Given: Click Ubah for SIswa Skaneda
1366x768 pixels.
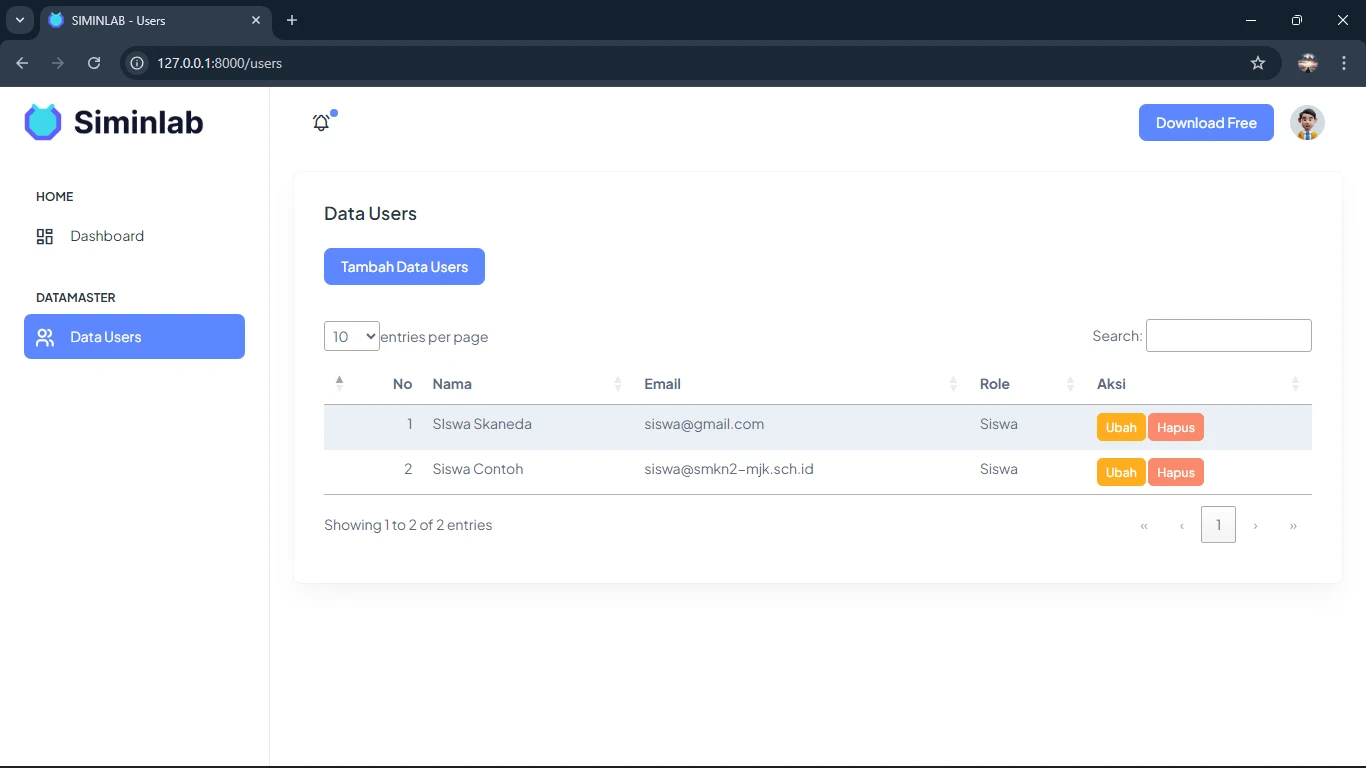Looking at the screenshot, I should pos(1120,428).
